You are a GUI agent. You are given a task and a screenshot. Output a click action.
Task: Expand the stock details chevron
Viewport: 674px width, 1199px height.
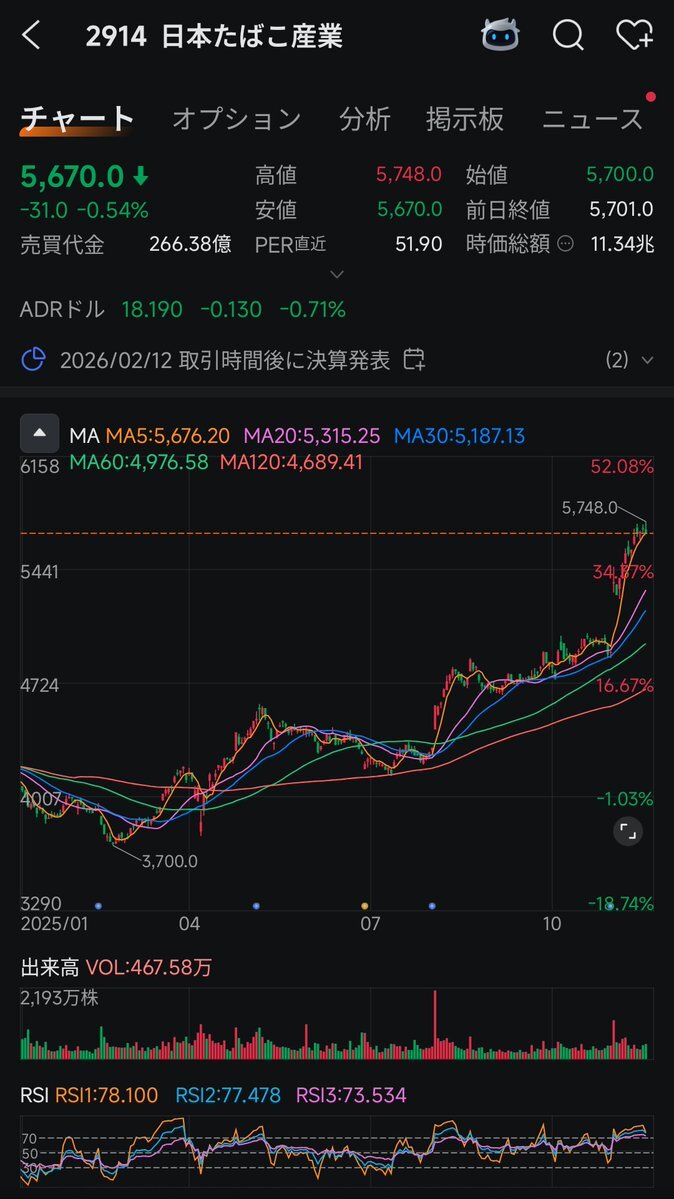pyautogui.click(x=337, y=274)
